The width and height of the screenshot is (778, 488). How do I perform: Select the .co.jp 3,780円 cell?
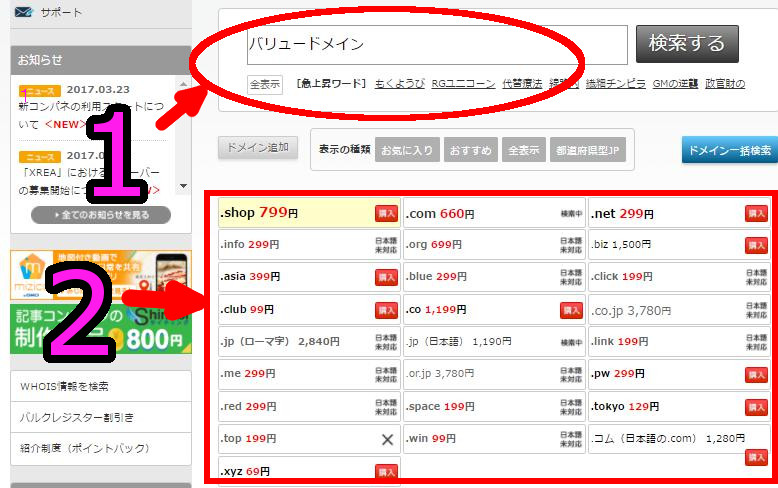tap(679, 310)
